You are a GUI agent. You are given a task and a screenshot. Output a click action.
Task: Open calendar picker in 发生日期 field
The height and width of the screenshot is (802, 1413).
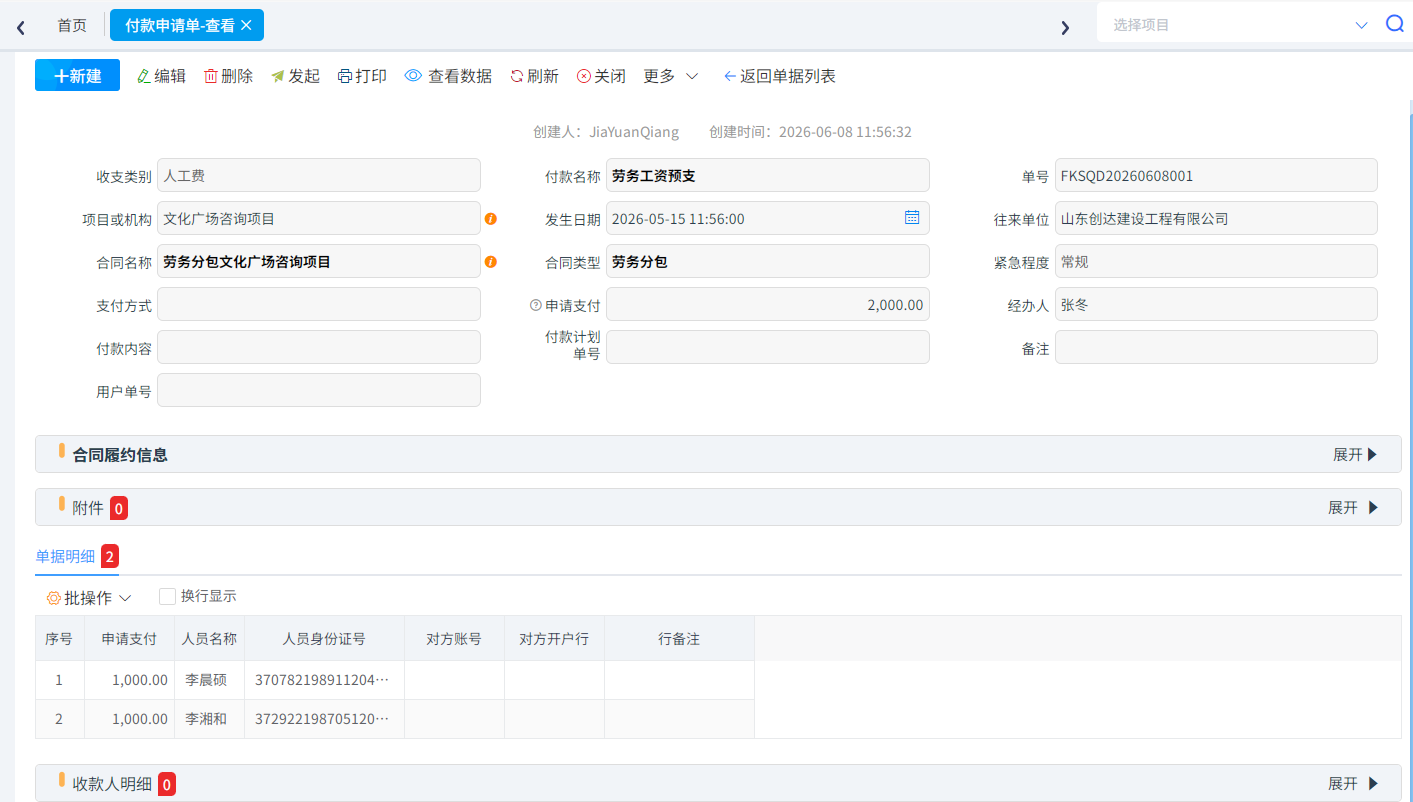912,217
